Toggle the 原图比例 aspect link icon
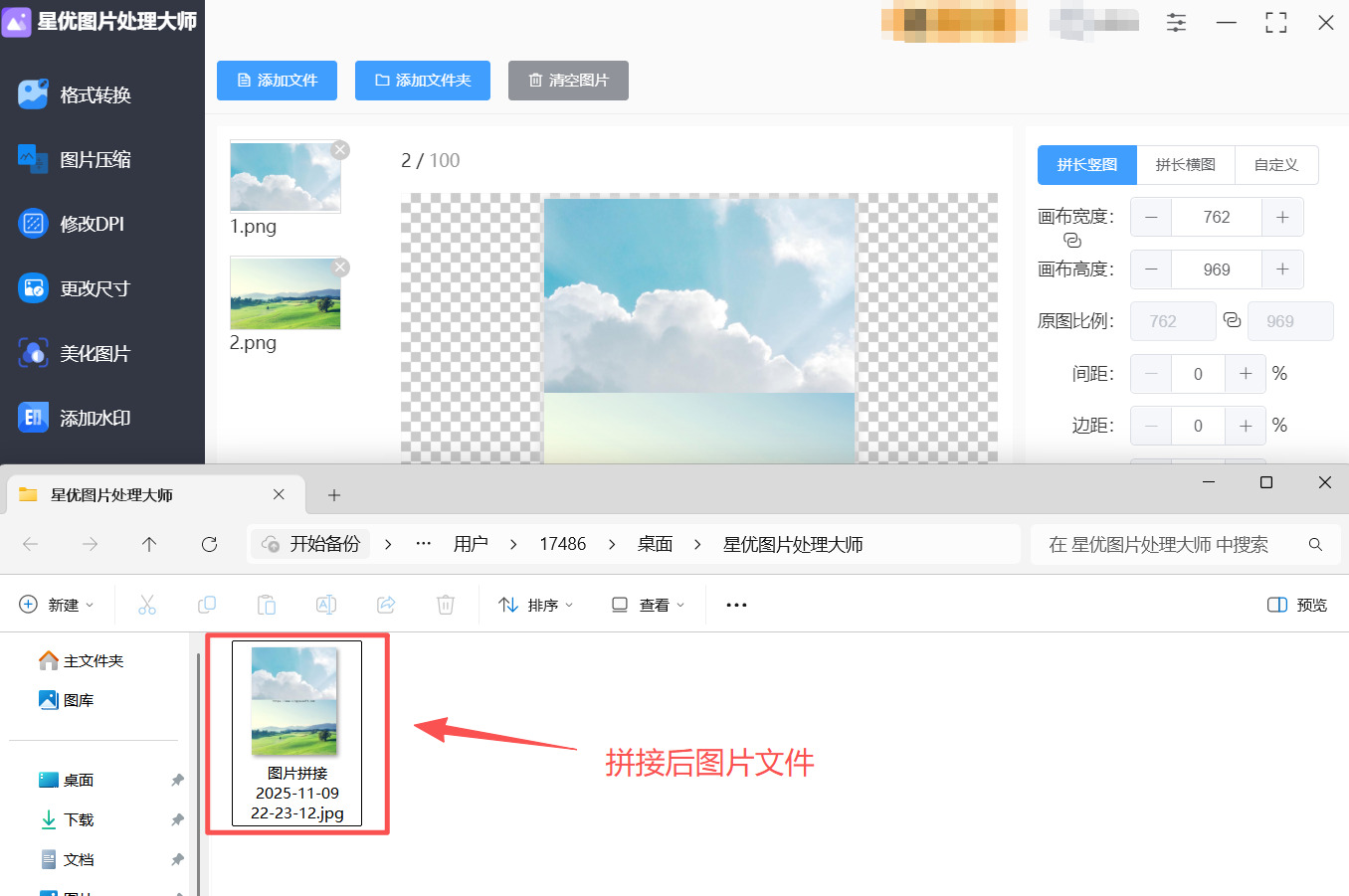The width and height of the screenshot is (1349, 896). 1232,320
